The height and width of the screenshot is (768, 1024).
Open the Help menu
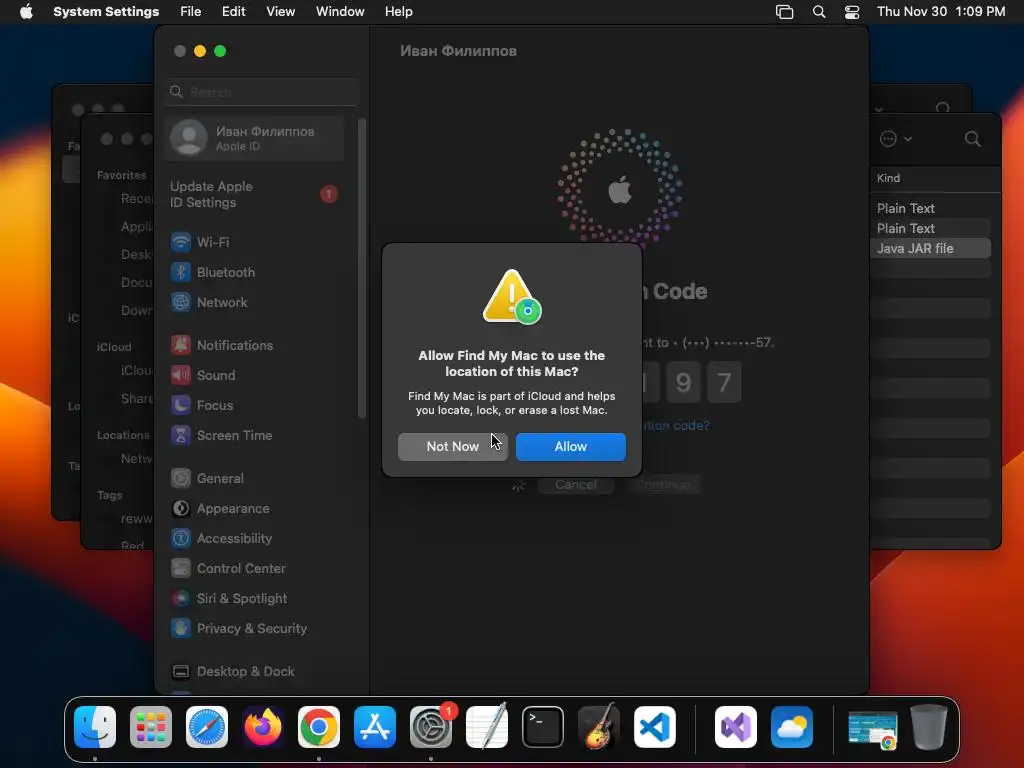click(x=398, y=12)
